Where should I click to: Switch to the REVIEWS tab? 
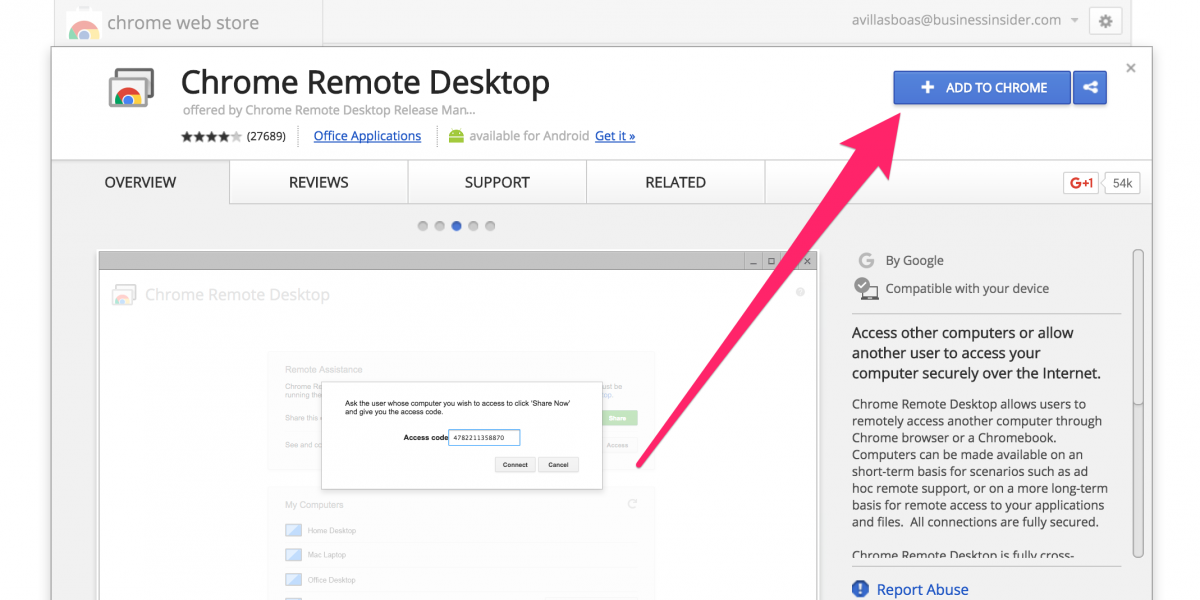click(319, 182)
